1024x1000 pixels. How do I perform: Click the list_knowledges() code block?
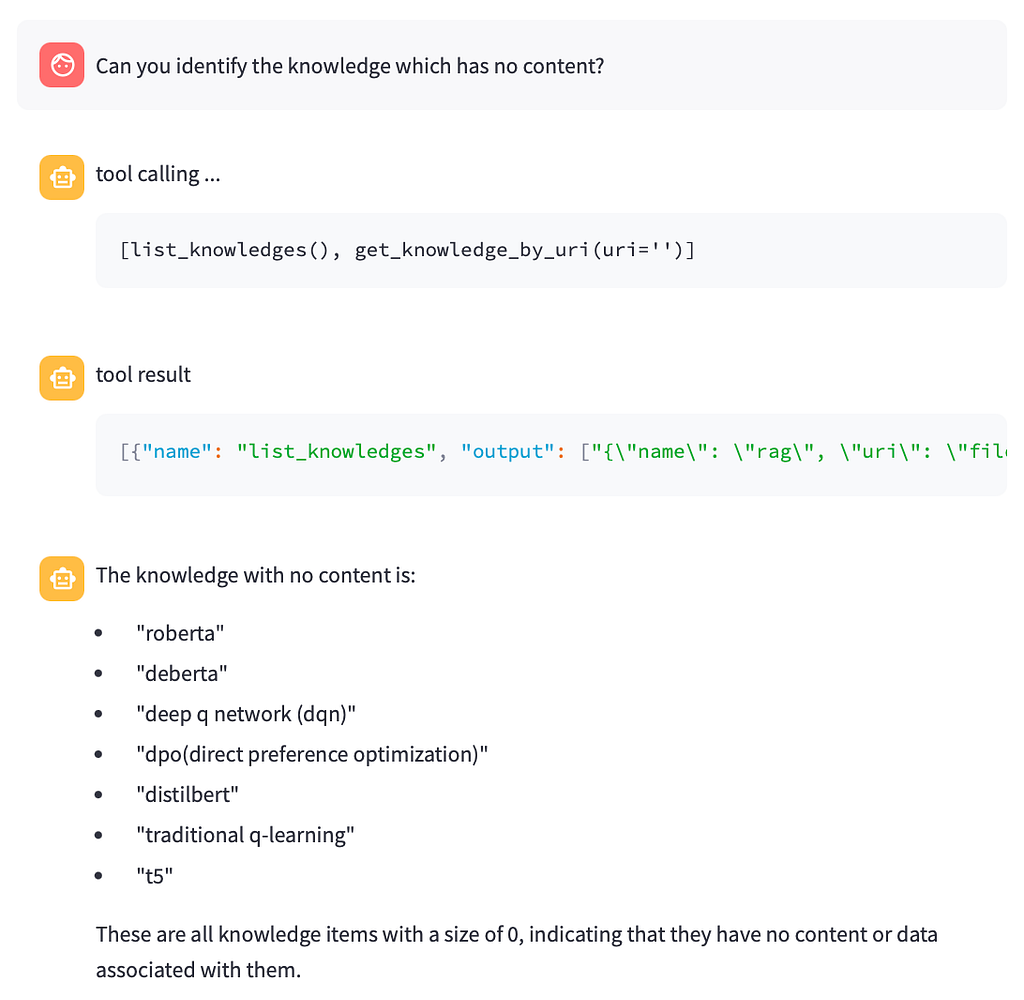(x=551, y=250)
